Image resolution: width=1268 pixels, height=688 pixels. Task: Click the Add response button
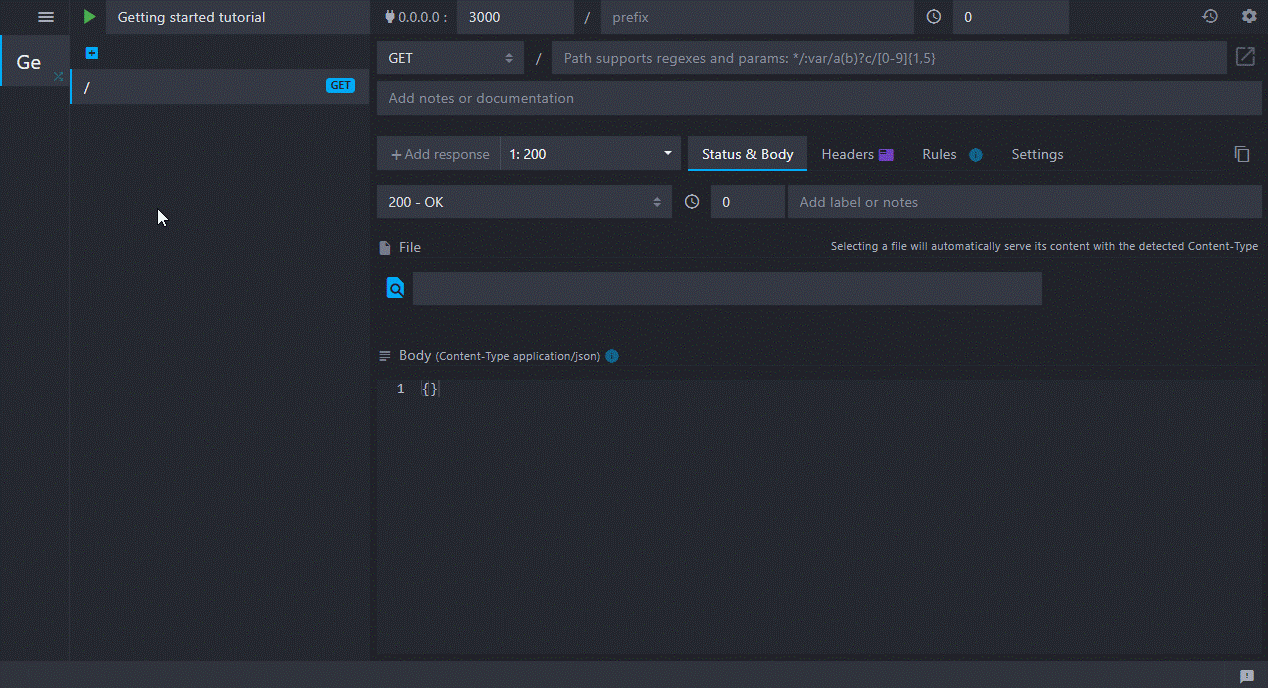(x=439, y=154)
